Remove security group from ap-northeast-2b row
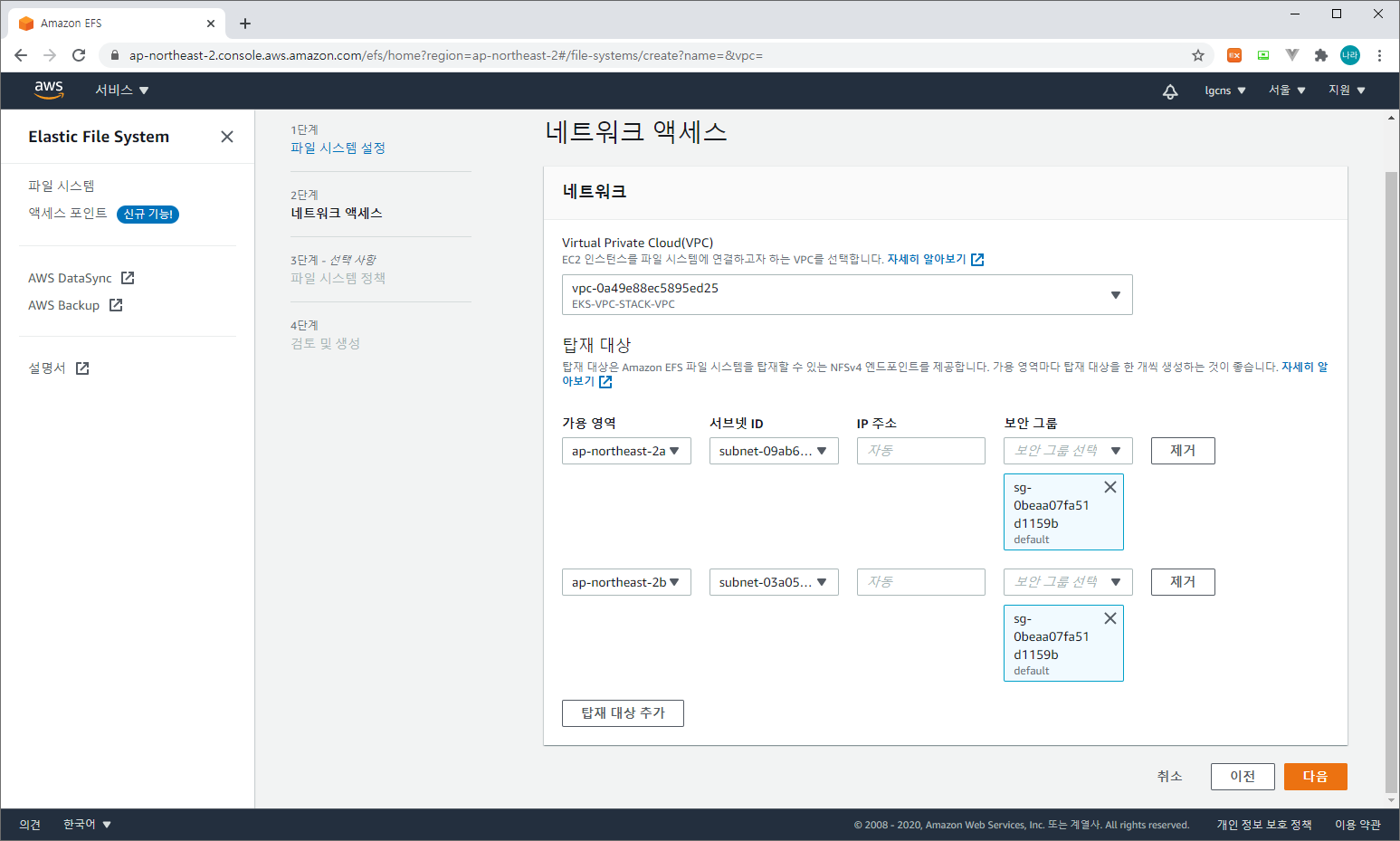This screenshot has height=841, width=1400. coord(1110,618)
